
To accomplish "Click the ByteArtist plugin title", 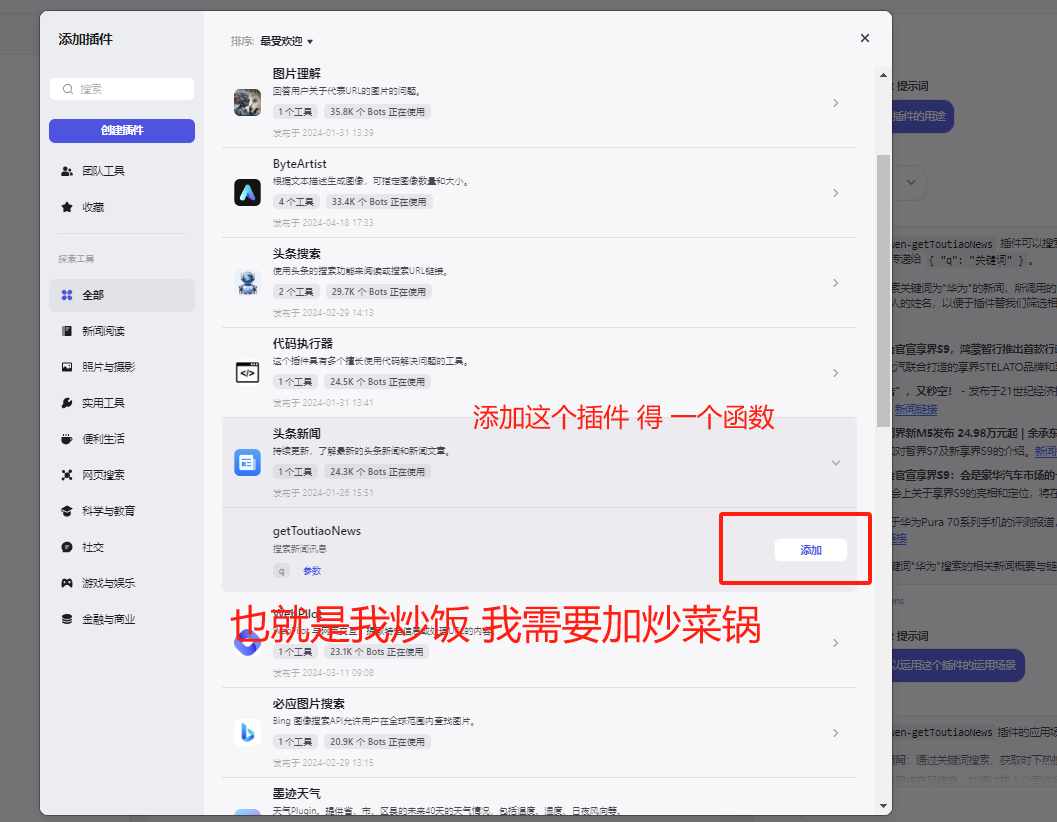I will (299, 164).
